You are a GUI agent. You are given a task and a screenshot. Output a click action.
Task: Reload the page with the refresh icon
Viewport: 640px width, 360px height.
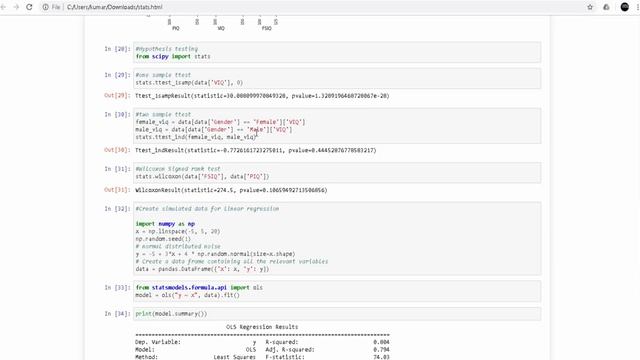29,7
